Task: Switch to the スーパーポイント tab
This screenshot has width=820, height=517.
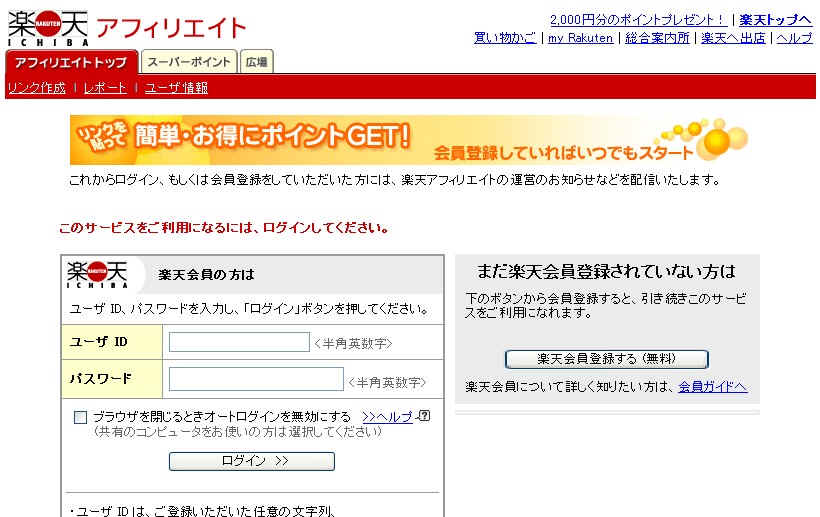Action: pos(189,62)
